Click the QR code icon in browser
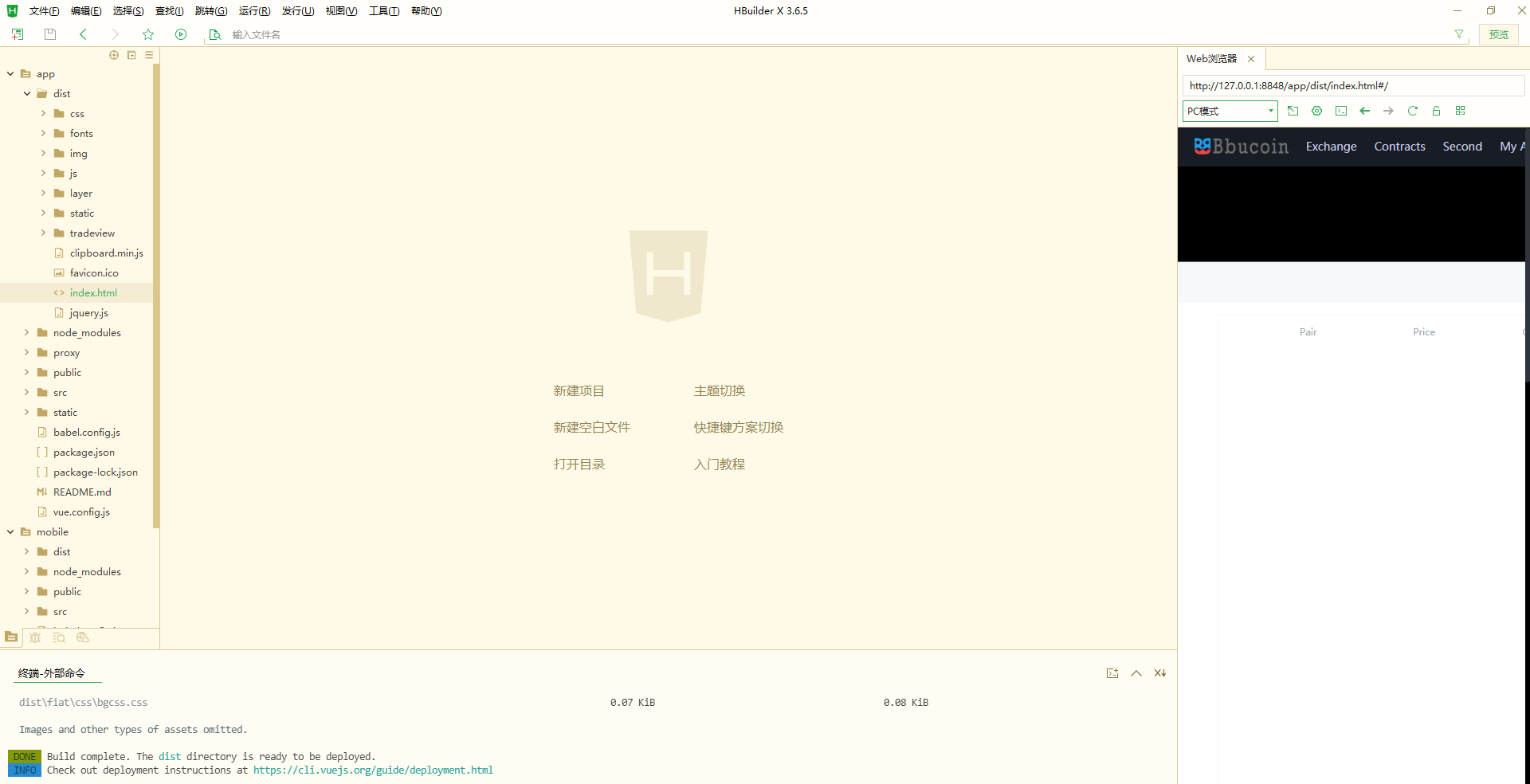Image resolution: width=1530 pixels, height=784 pixels. [1460, 111]
